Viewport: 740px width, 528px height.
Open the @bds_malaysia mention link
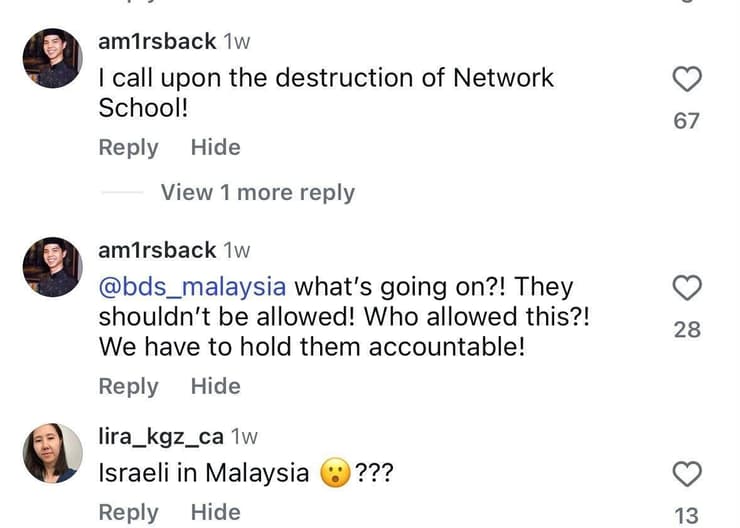point(192,287)
